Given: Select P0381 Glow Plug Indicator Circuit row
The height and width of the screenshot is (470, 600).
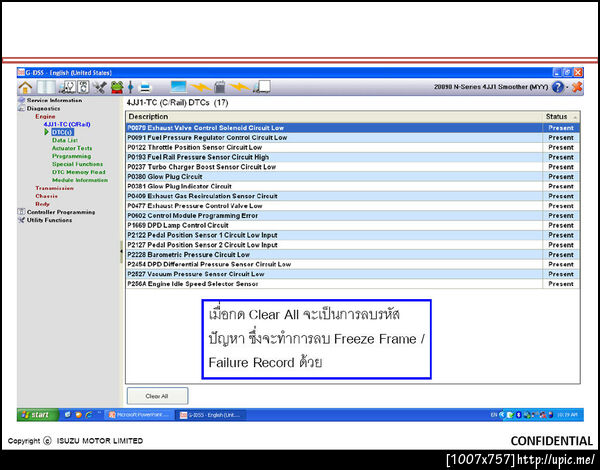Looking at the screenshot, I should tap(352, 186).
